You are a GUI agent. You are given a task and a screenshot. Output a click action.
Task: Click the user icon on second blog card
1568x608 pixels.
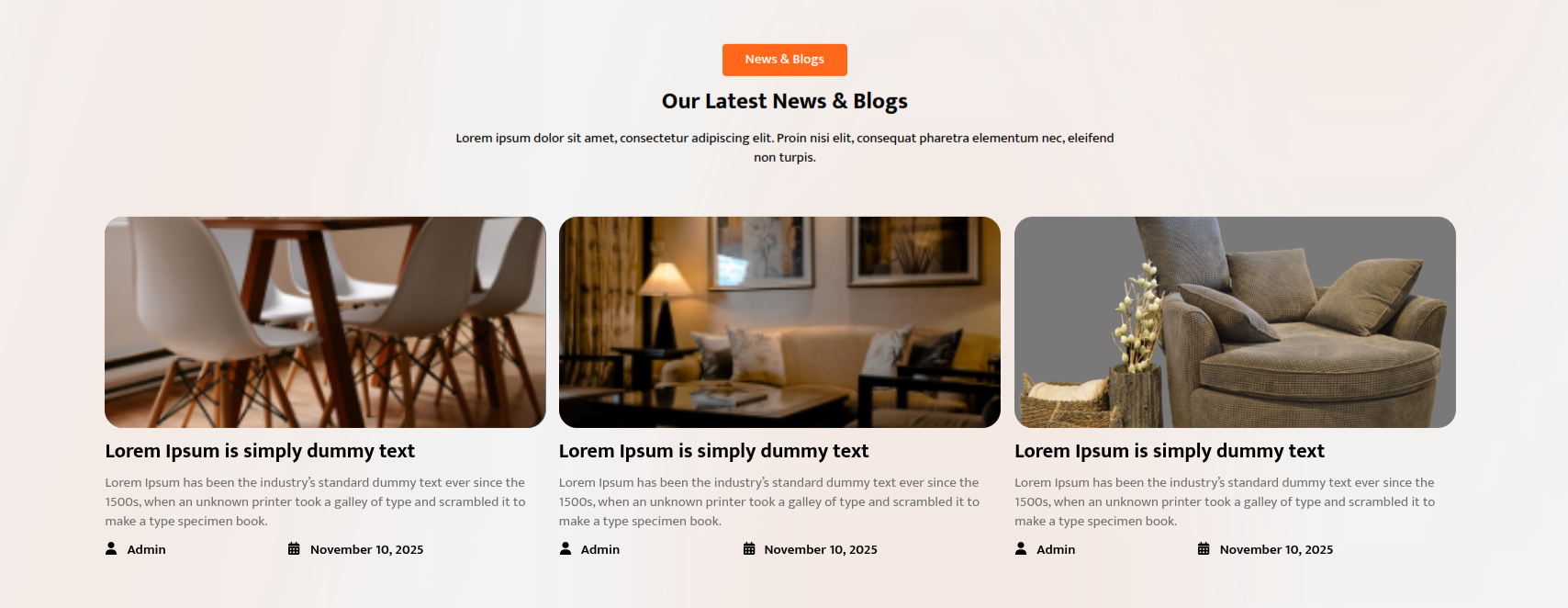566,549
